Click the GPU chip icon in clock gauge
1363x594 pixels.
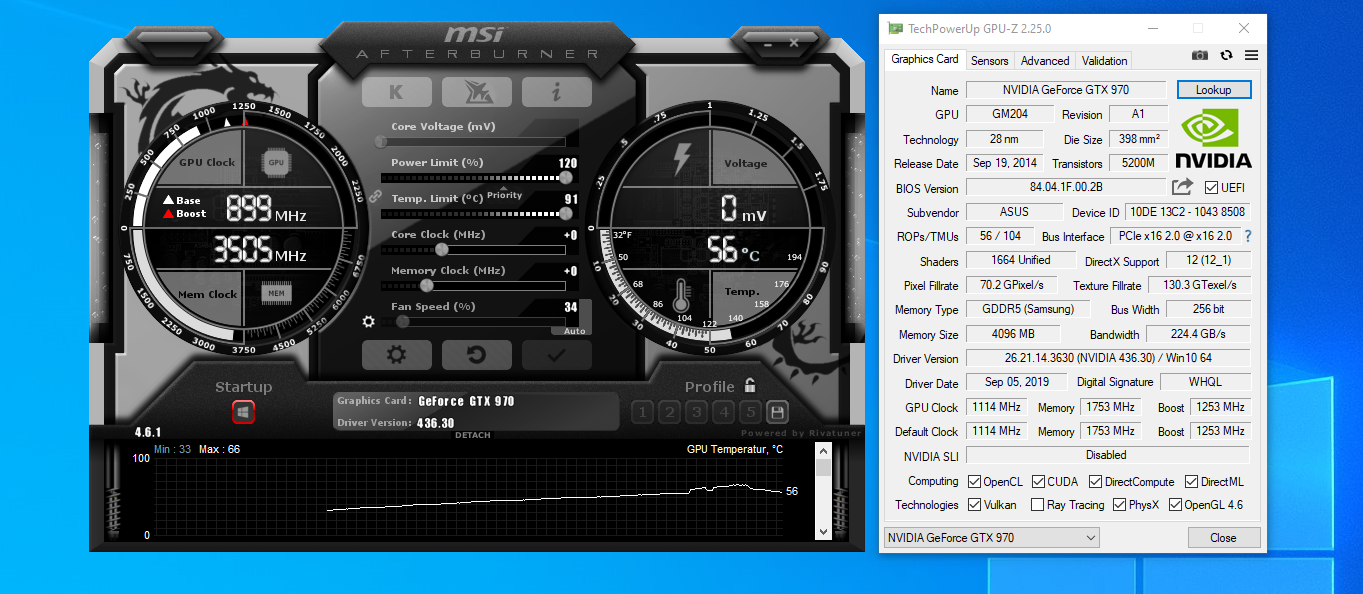pos(276,162)
